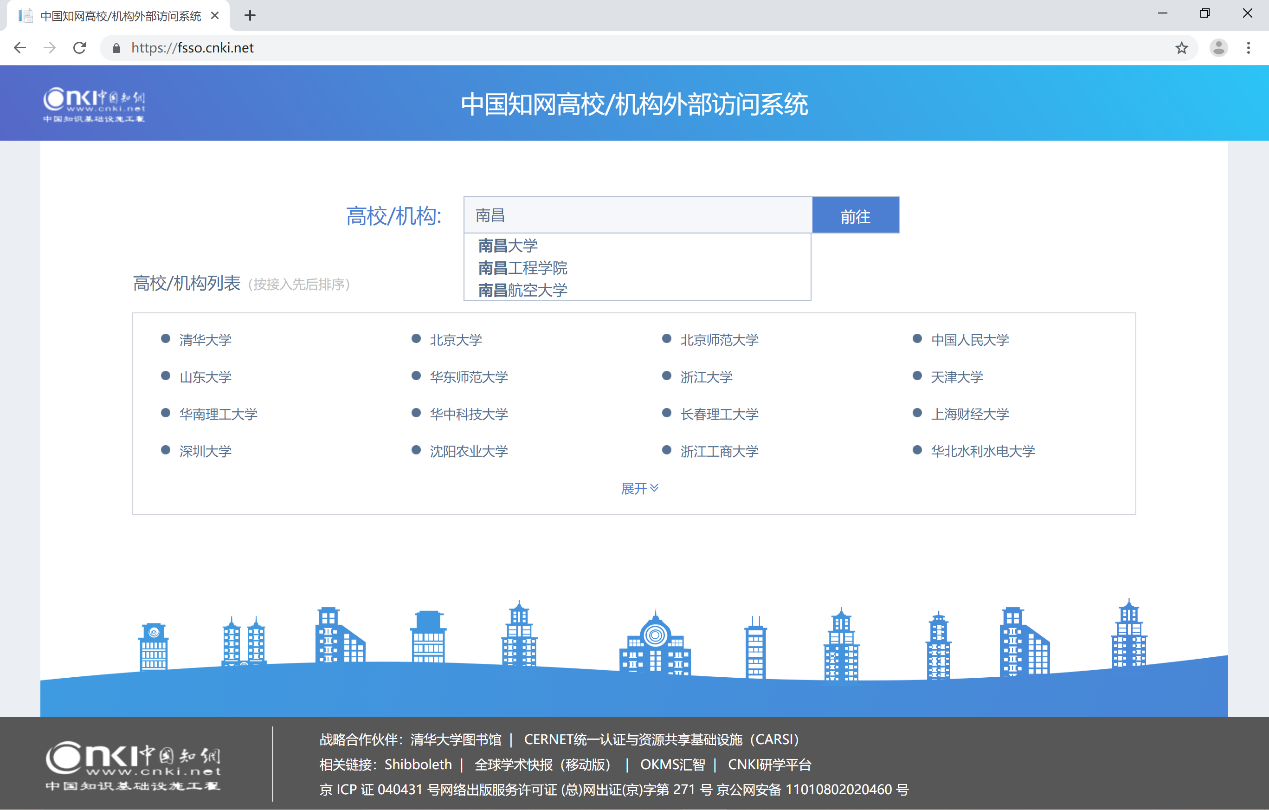Open the 沈阳农业大学 link
The height and width of the screenshot is (810, 1269).
(x=469, y=451)
